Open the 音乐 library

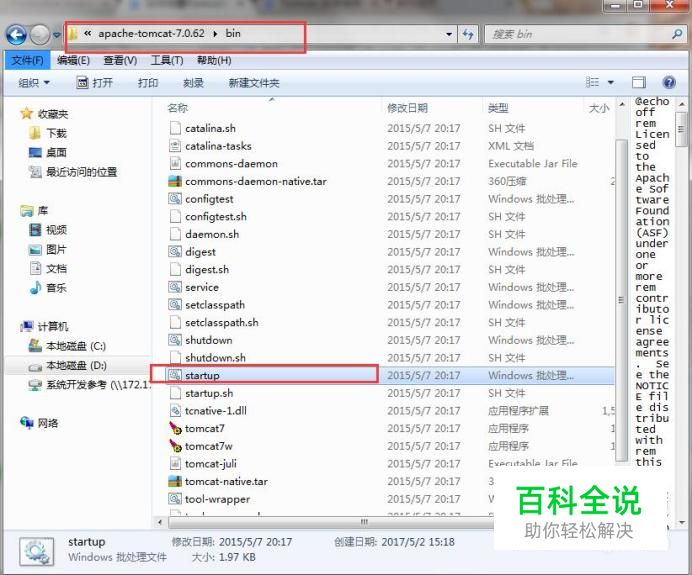point(48,288)
